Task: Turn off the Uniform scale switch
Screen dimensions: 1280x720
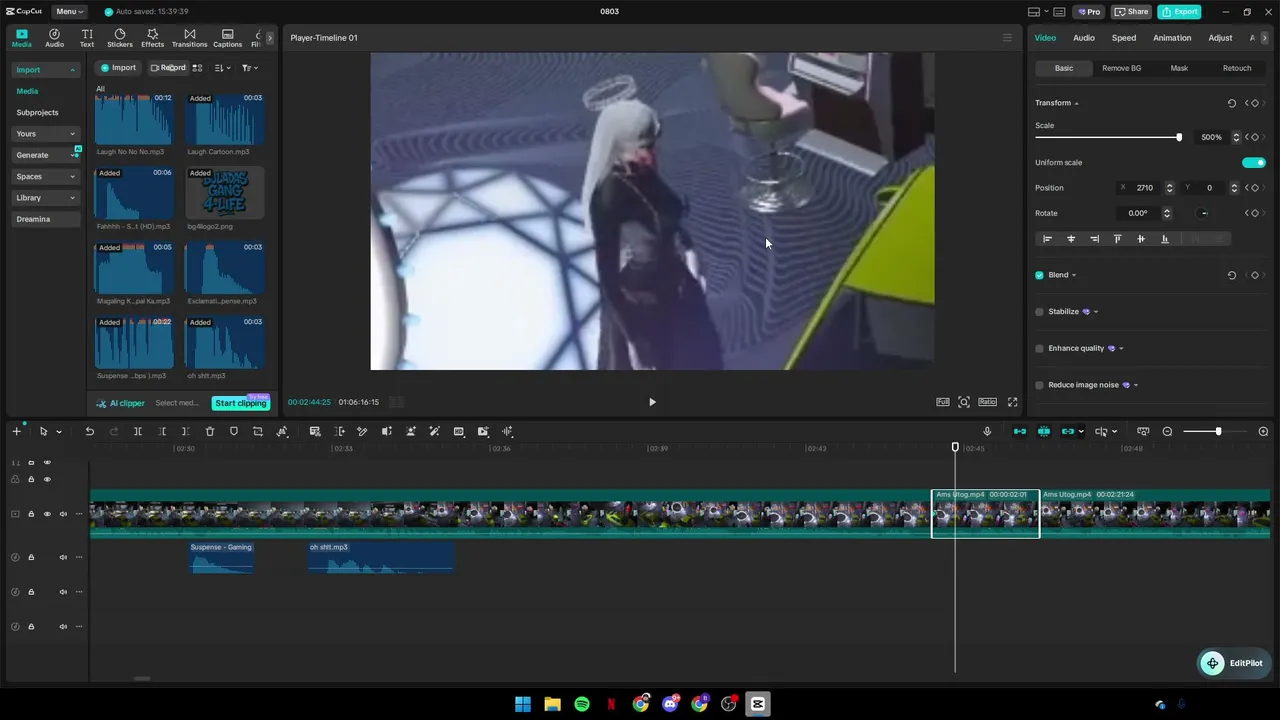Action: [1254, 162]
